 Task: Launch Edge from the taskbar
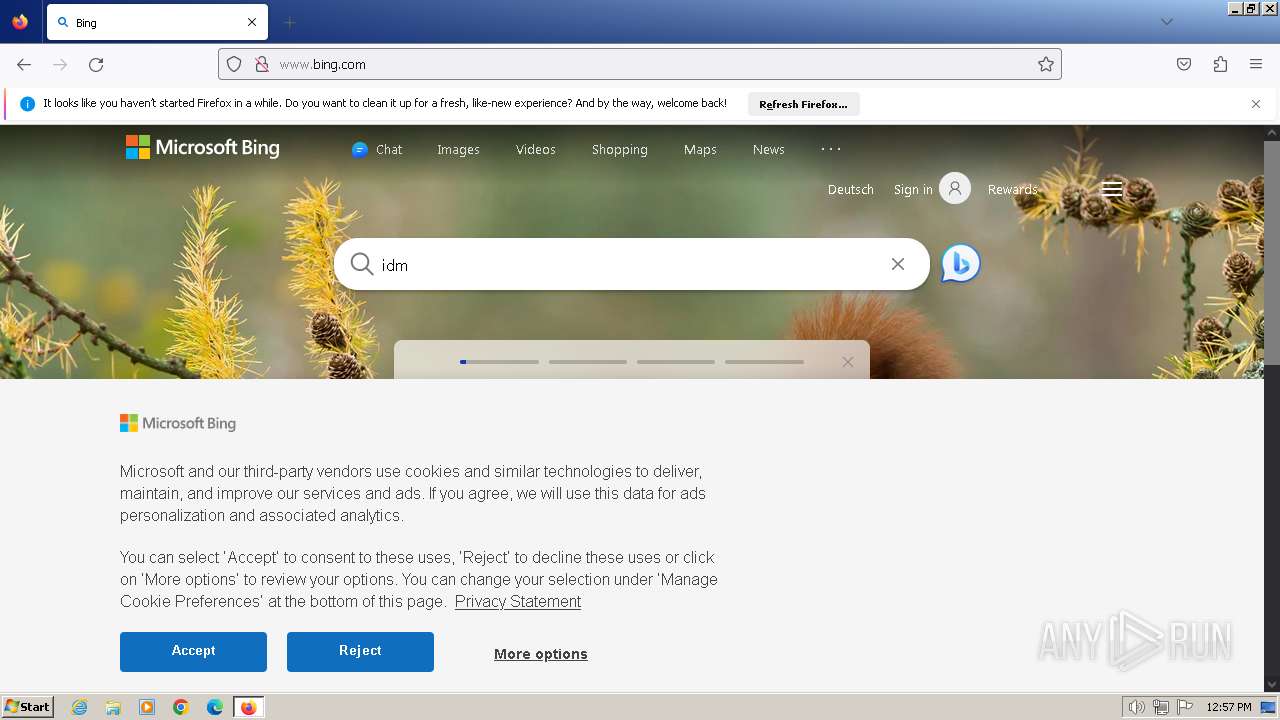[215, 707]
